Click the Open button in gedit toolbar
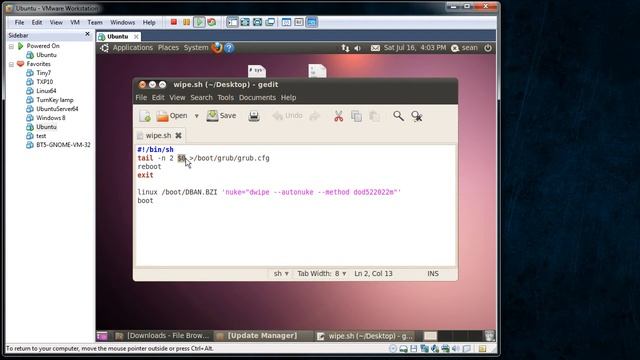 (172, 116)
